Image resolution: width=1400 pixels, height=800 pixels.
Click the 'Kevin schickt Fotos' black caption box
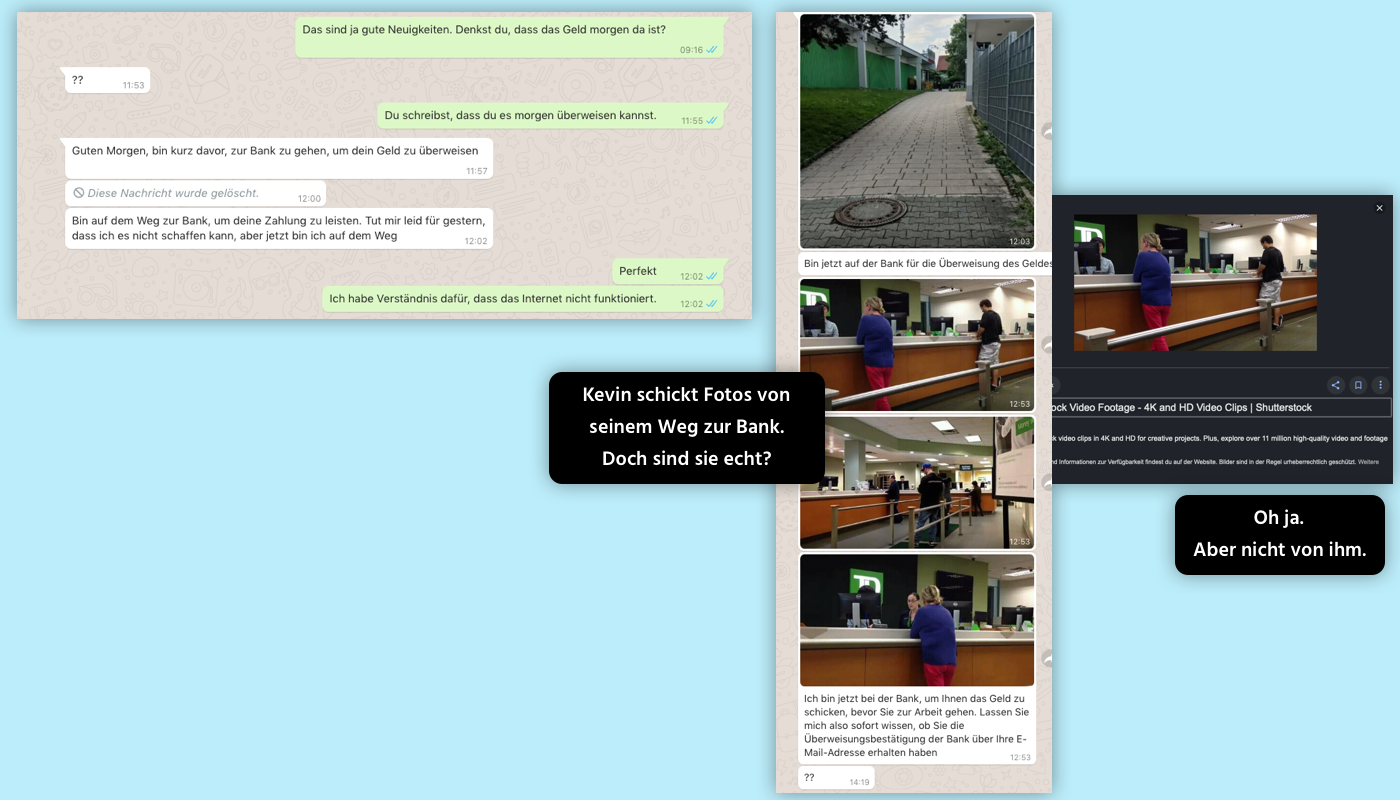click(x=686, y=428)
